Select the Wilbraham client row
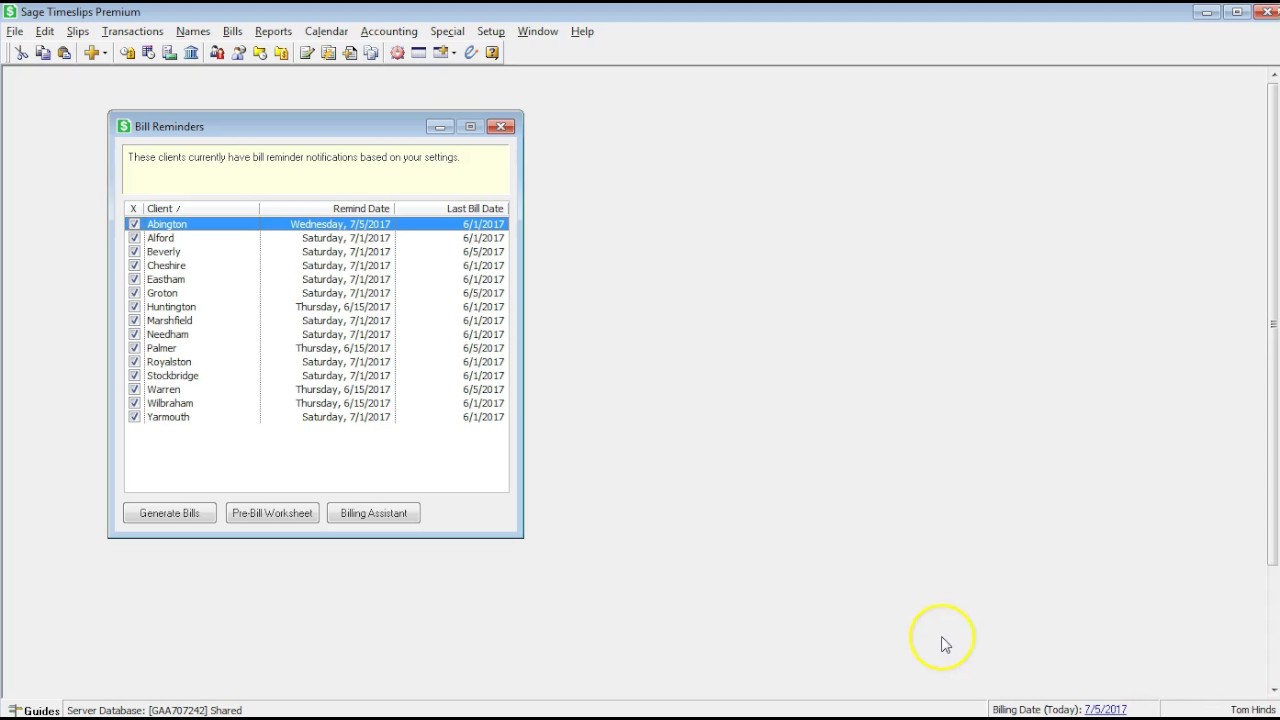 point(316,403)
